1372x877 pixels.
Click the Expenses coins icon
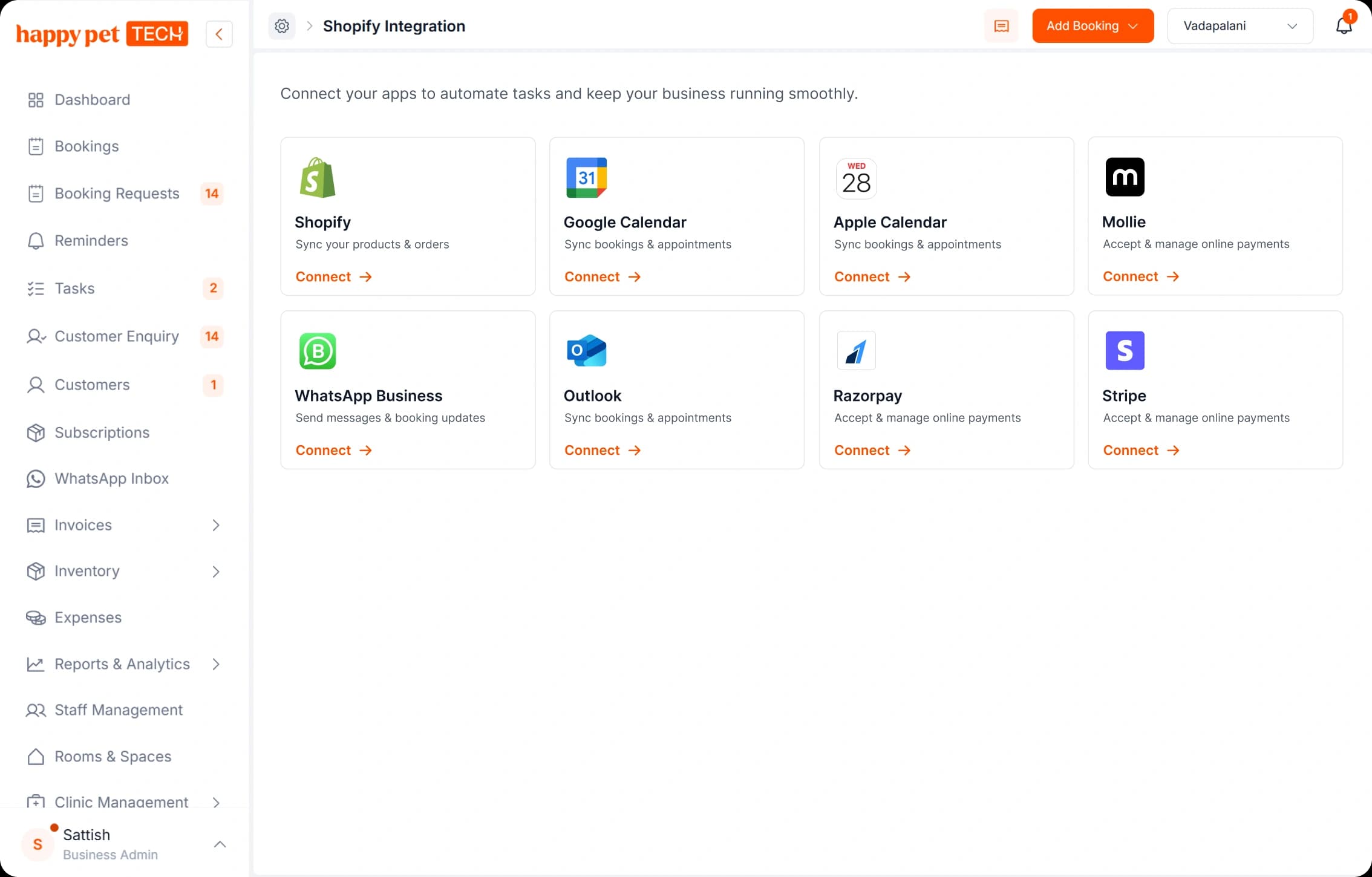[x=36, y=618]
